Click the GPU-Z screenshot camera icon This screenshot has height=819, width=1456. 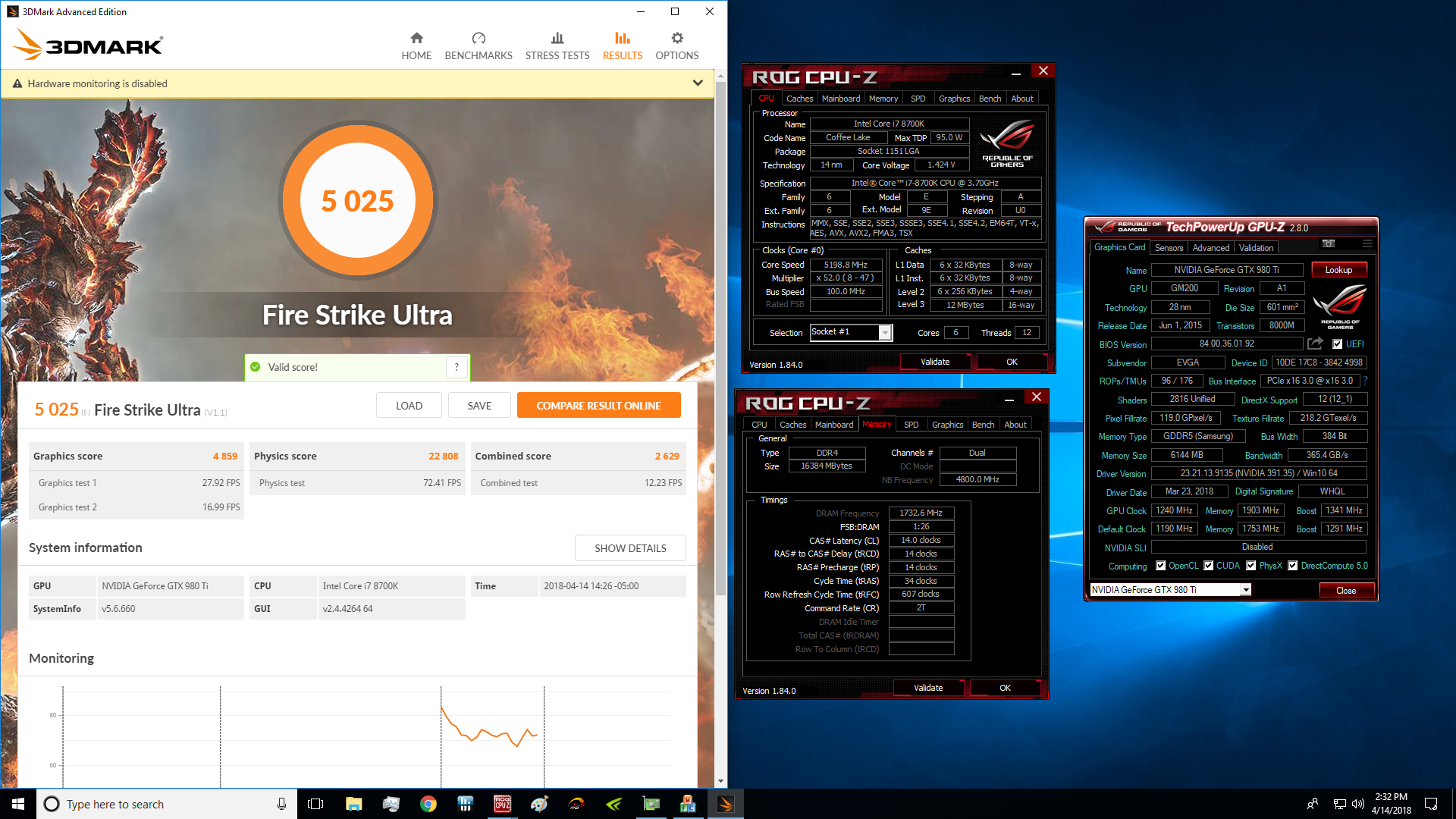point(1328,243)
